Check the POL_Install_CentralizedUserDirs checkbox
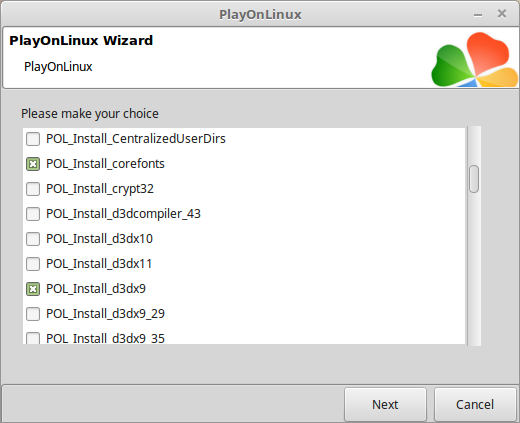Image resolution: width=520 pixels, height=423 pixels. 33,139
